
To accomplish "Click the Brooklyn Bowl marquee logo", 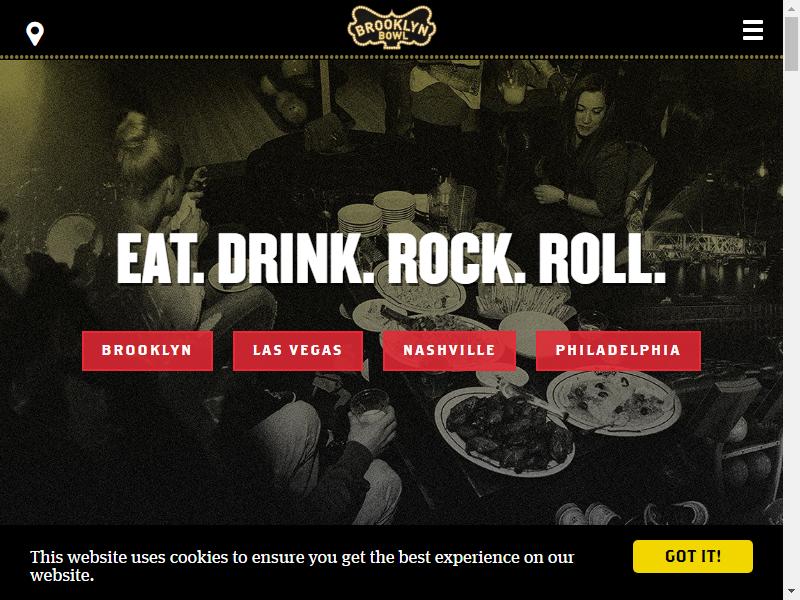I will 391,28.
